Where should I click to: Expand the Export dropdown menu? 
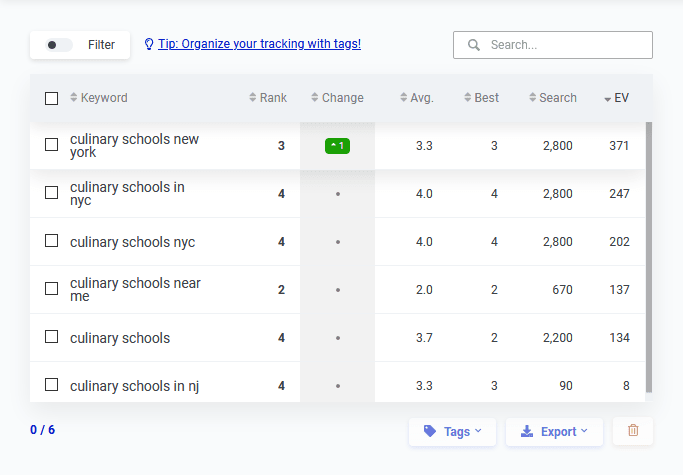[x=554, y=432]
